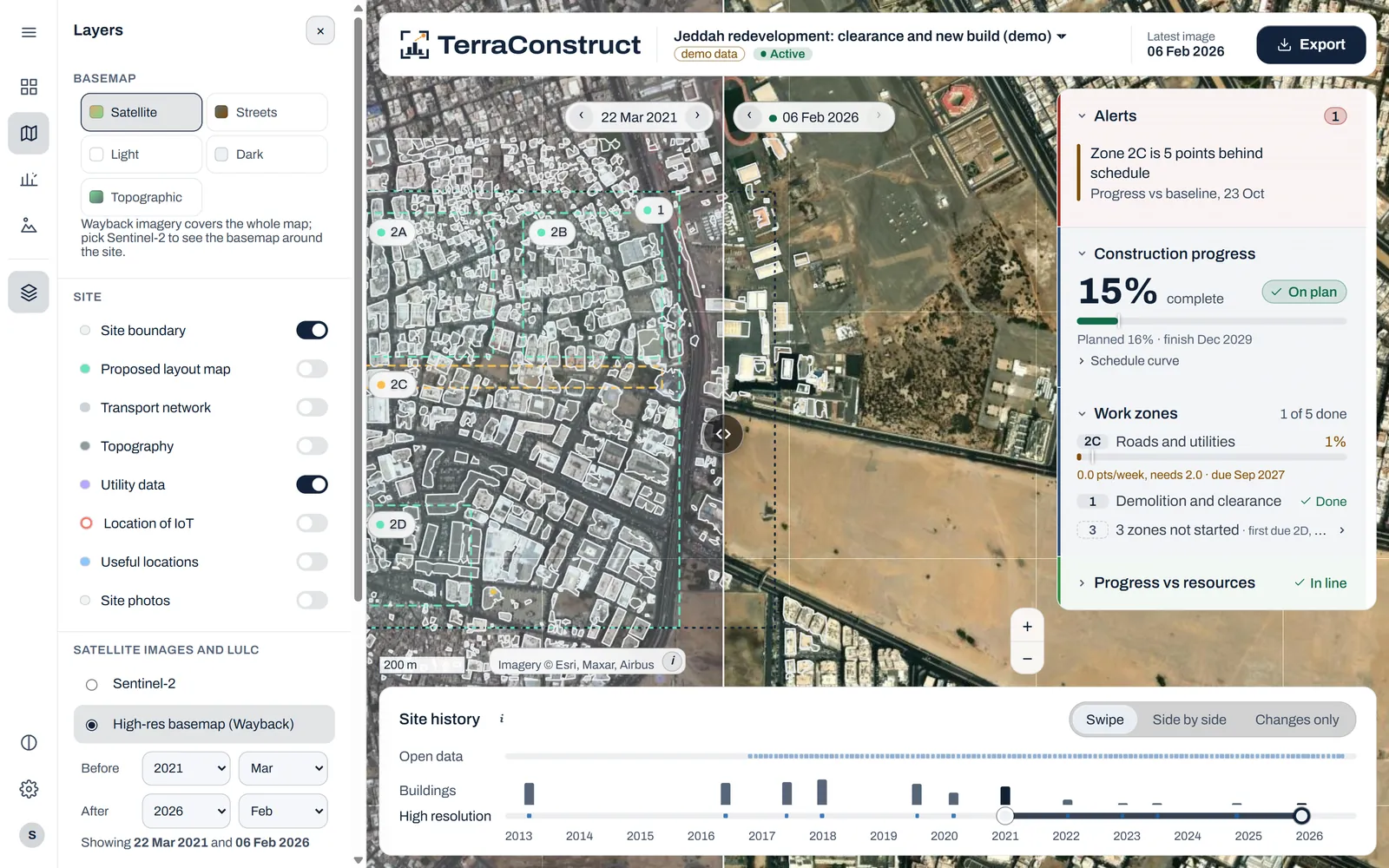Select Sentinel-2 imagery radio
Viewport: 1389px width, 868px height.
click(x=92, y=685)
